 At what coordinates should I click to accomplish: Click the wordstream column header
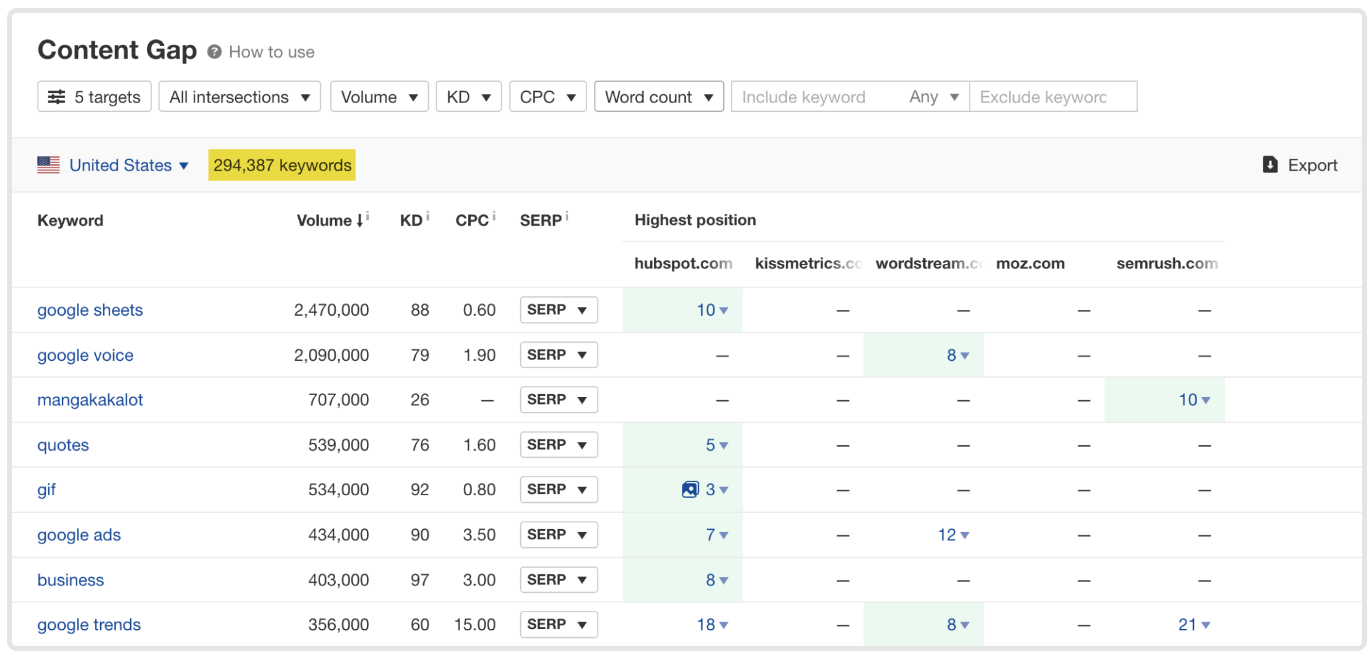[930, 264]
